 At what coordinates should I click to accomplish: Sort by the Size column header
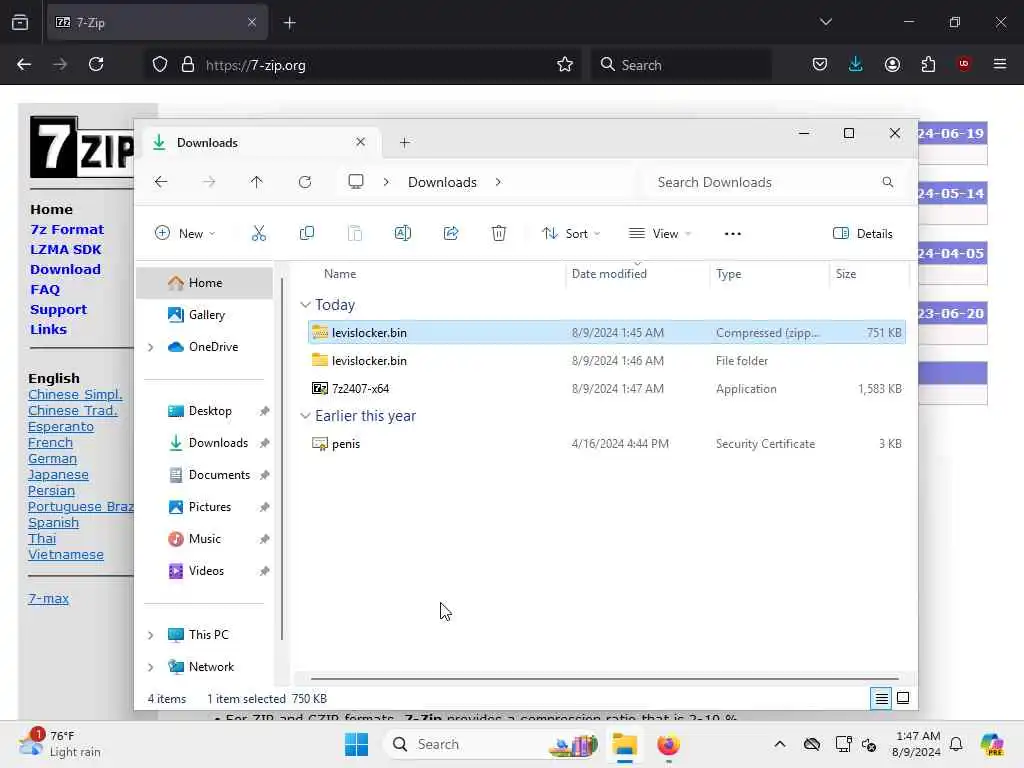coord(868,274)
